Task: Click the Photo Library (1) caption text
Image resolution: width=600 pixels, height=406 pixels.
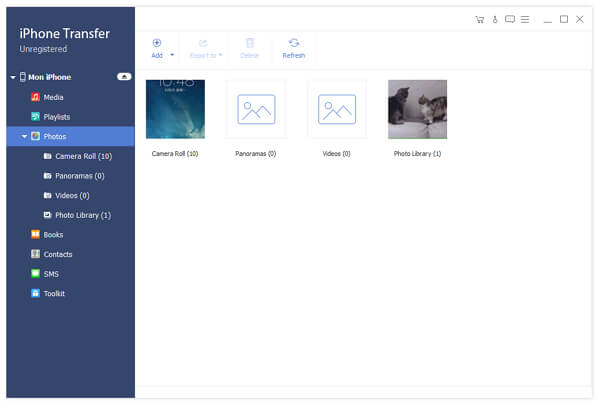Action: point(417,153)
